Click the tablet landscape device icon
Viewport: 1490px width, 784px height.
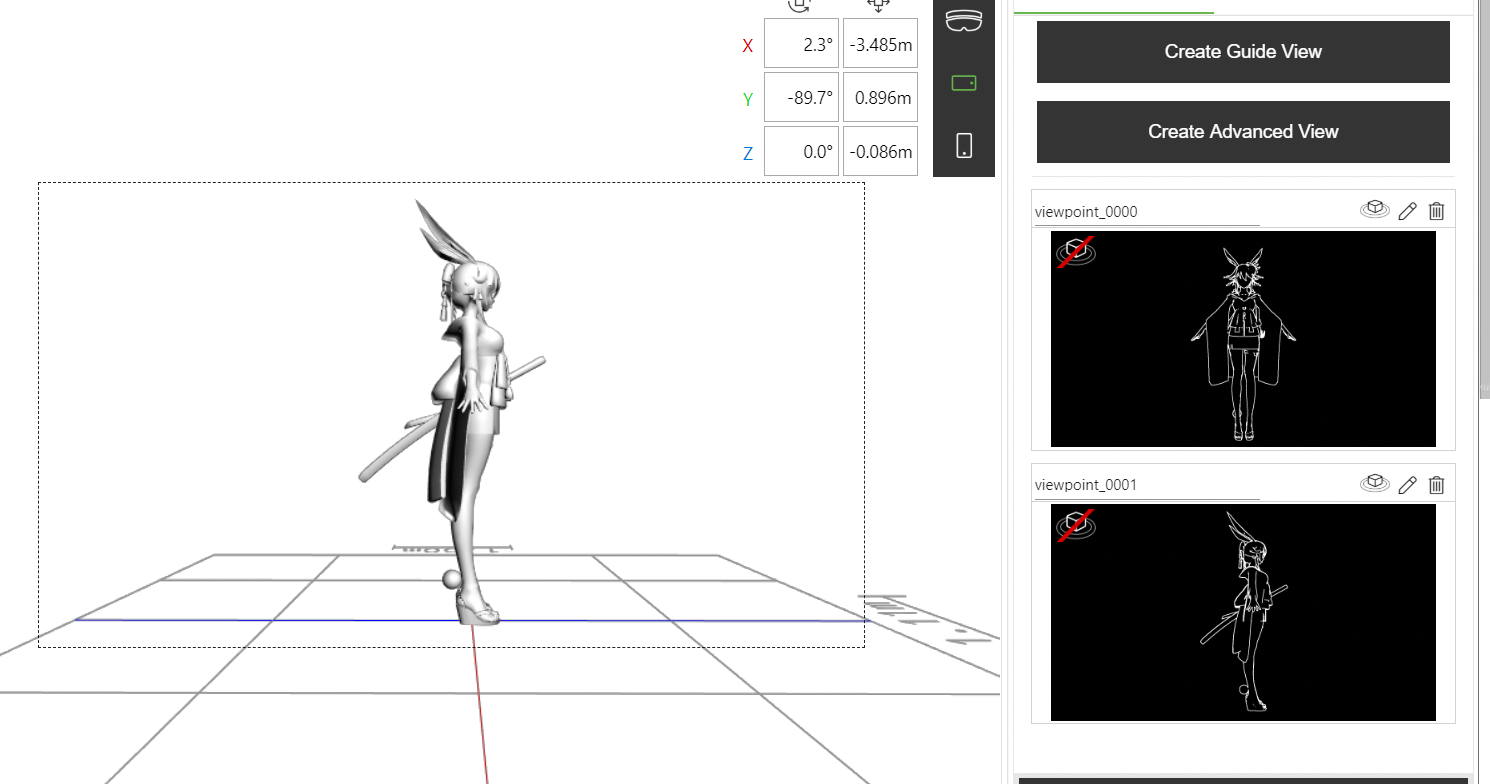tap(962, 83)
